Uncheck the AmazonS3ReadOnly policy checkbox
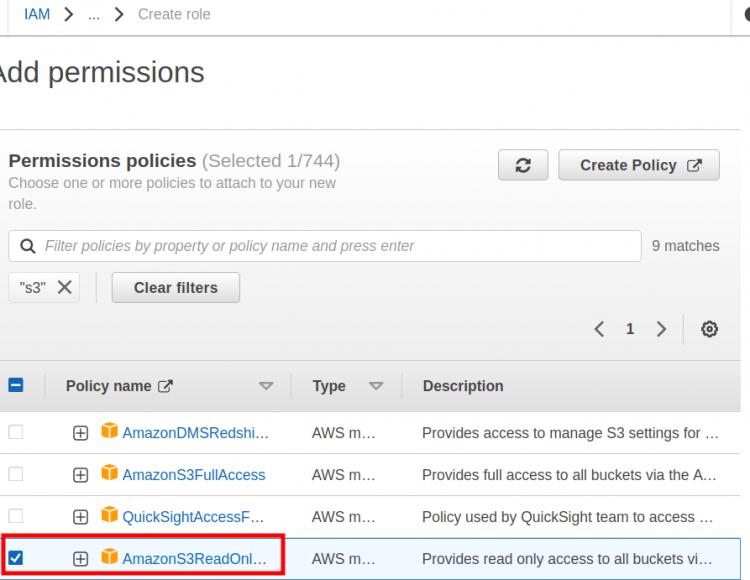750x580 pixels. coord(16,558)
